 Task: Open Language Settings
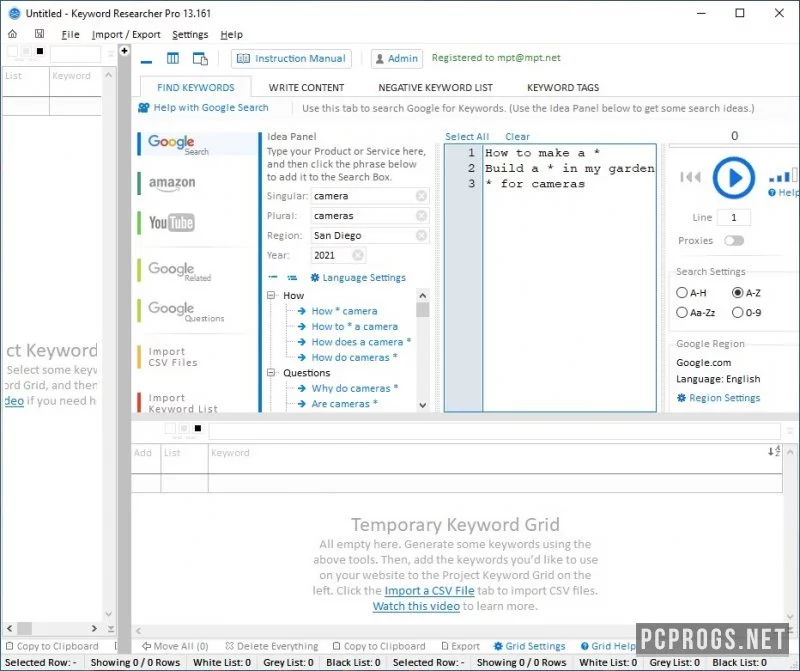(x=358, y=278)
